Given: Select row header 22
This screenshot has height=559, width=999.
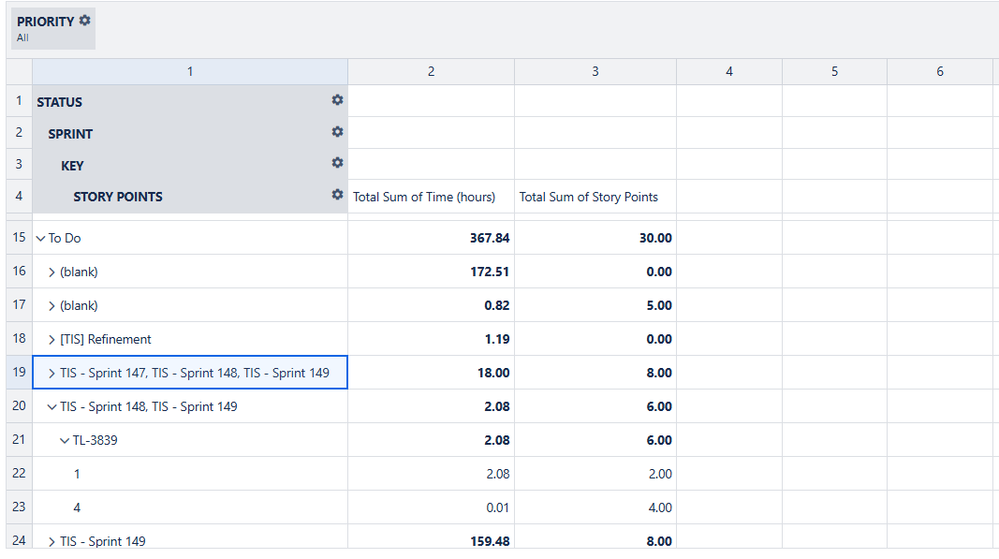Looking at the screenshot, I should 19,474.
